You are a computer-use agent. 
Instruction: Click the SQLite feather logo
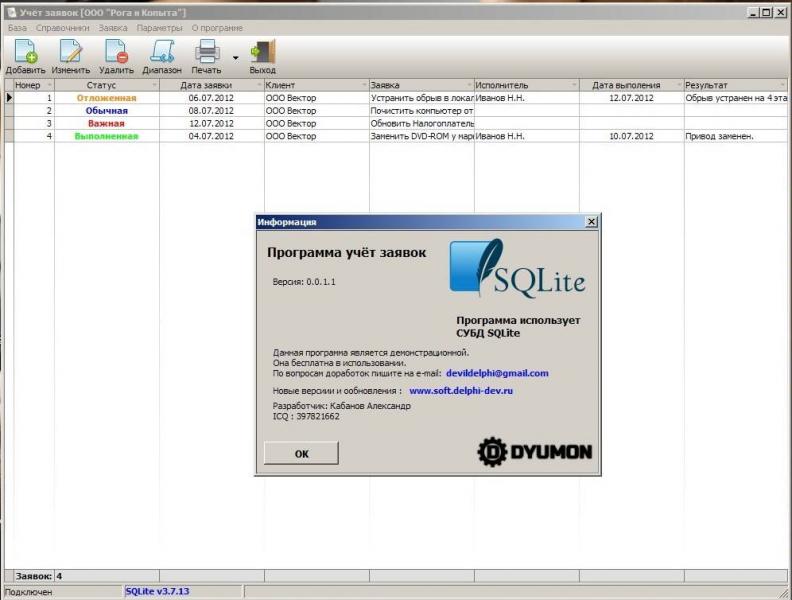tap(518, 268)
